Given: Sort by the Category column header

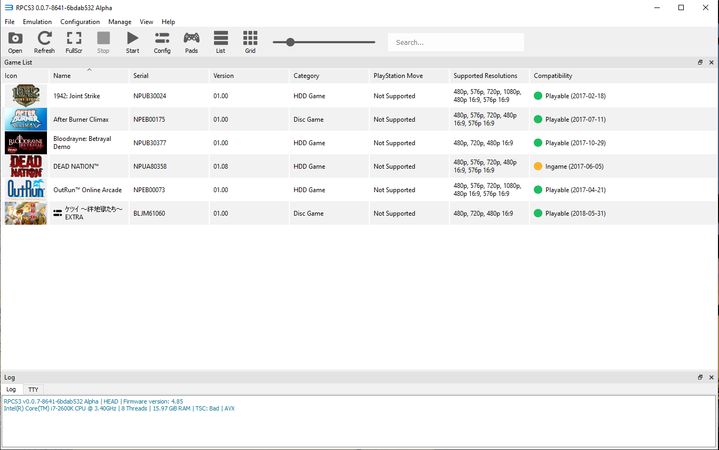Looking at the screenshot, I should 329,76.
